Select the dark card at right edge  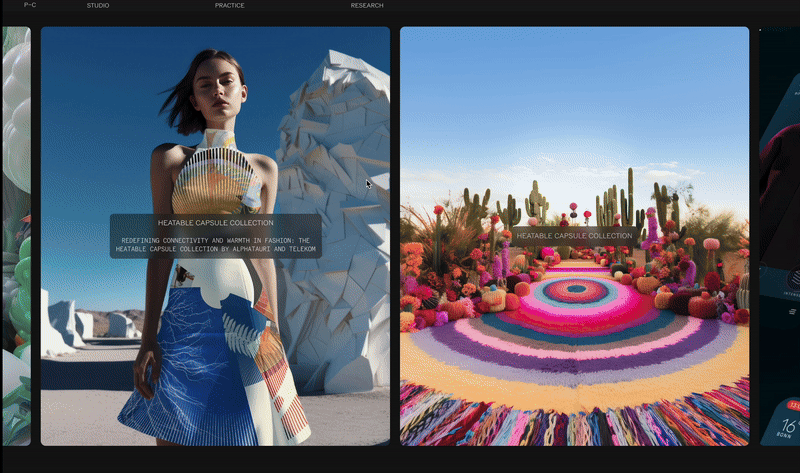coord(779,150)
